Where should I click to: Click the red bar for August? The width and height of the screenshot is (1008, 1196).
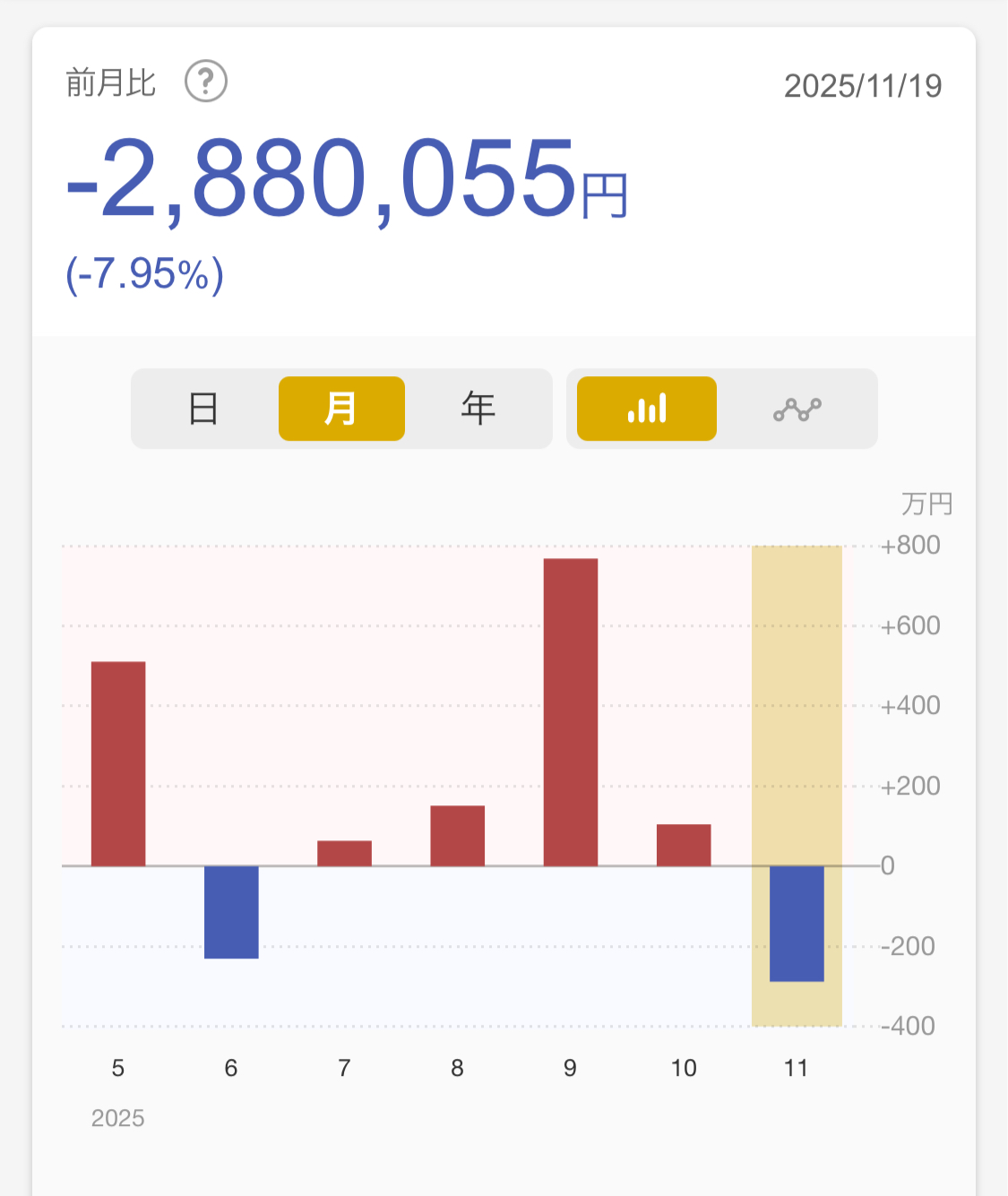coord(457,835)
